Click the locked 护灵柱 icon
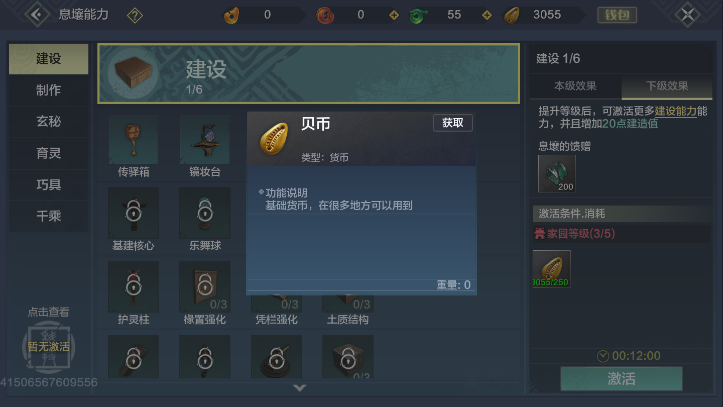This screenshot has width=723, height=407. pyautogui.click(x=133, y=287)
